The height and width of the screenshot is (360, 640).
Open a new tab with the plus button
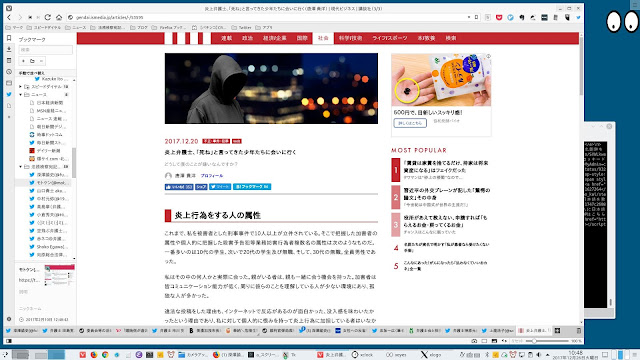point(557,331)
